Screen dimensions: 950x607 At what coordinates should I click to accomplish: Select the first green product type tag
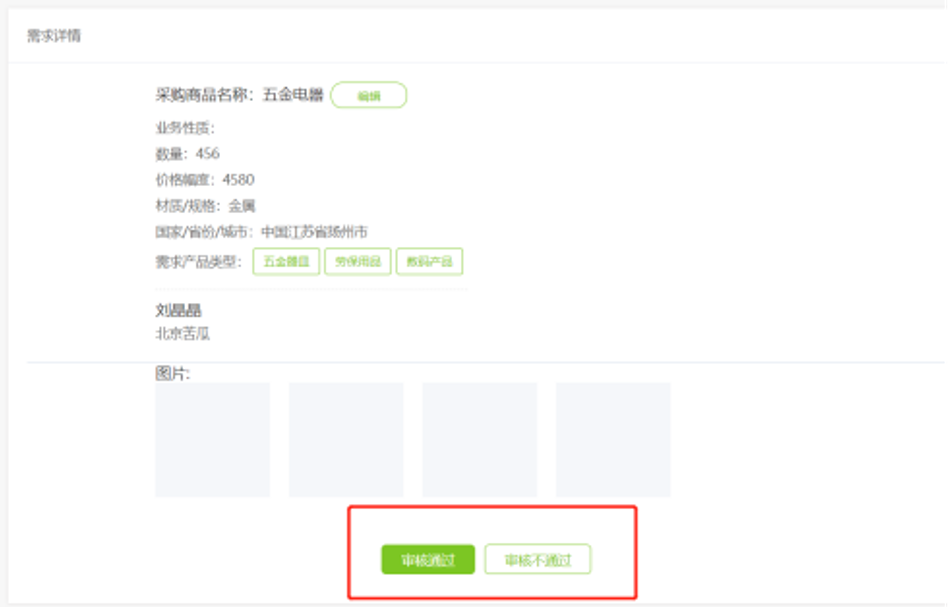[x=286, y=262]
